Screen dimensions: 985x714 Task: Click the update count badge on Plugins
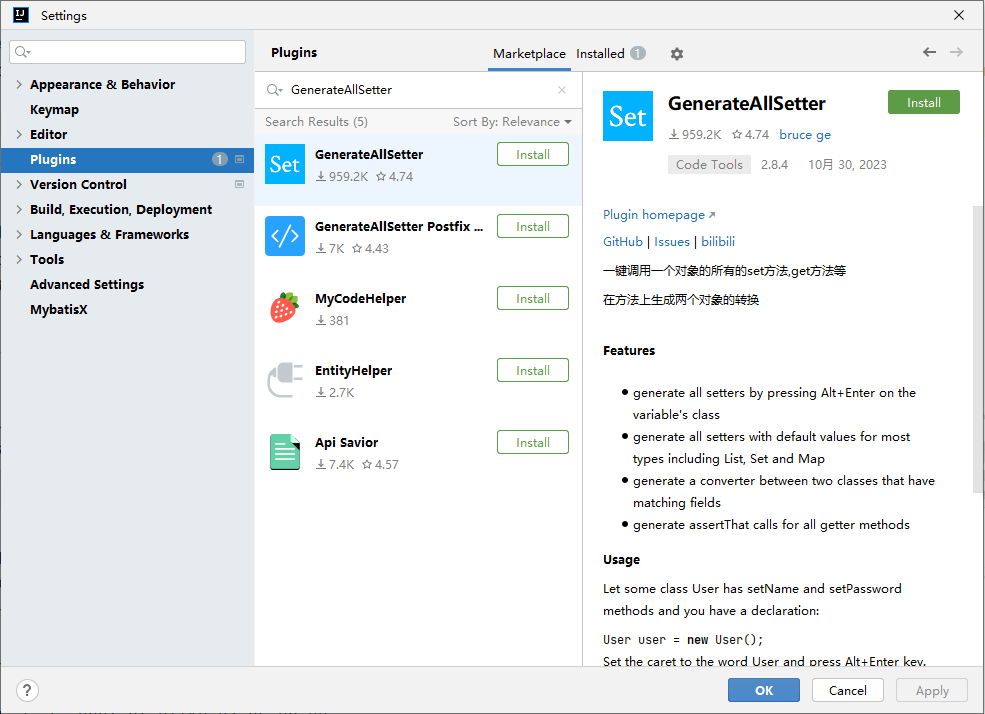[219, 160]
